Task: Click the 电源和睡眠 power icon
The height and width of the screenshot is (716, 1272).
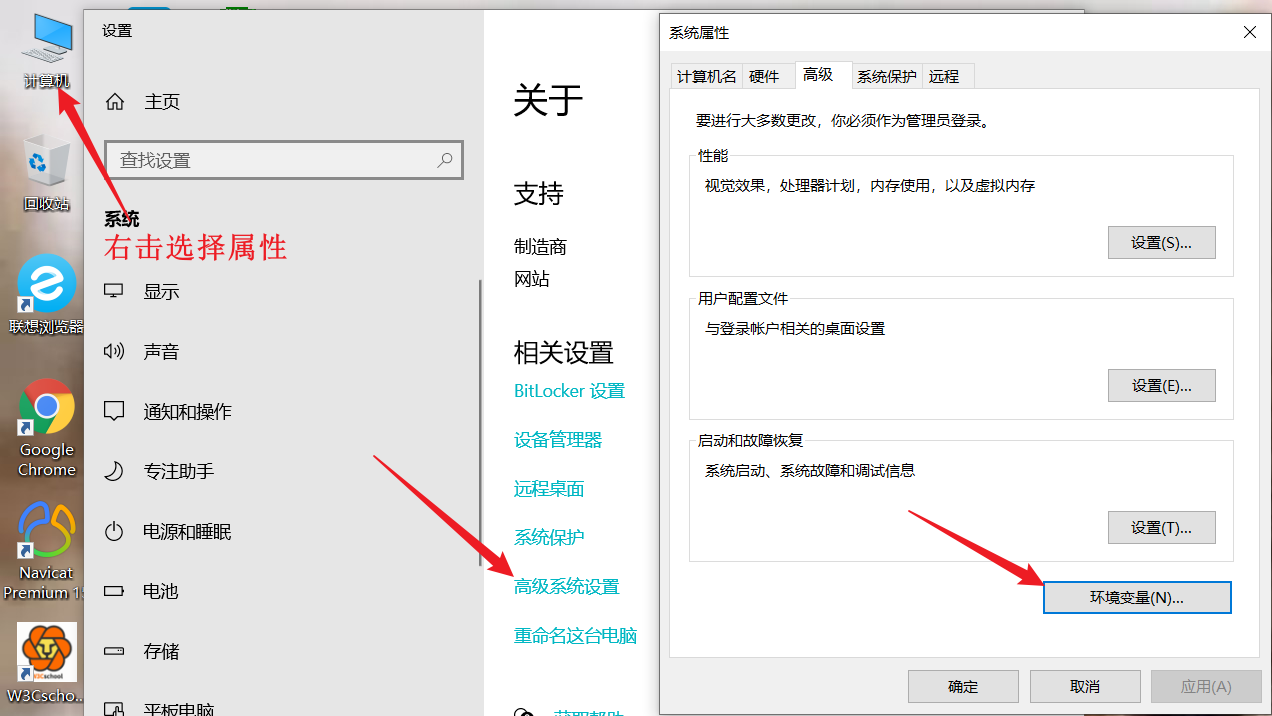Action: (x=114, y=531)
